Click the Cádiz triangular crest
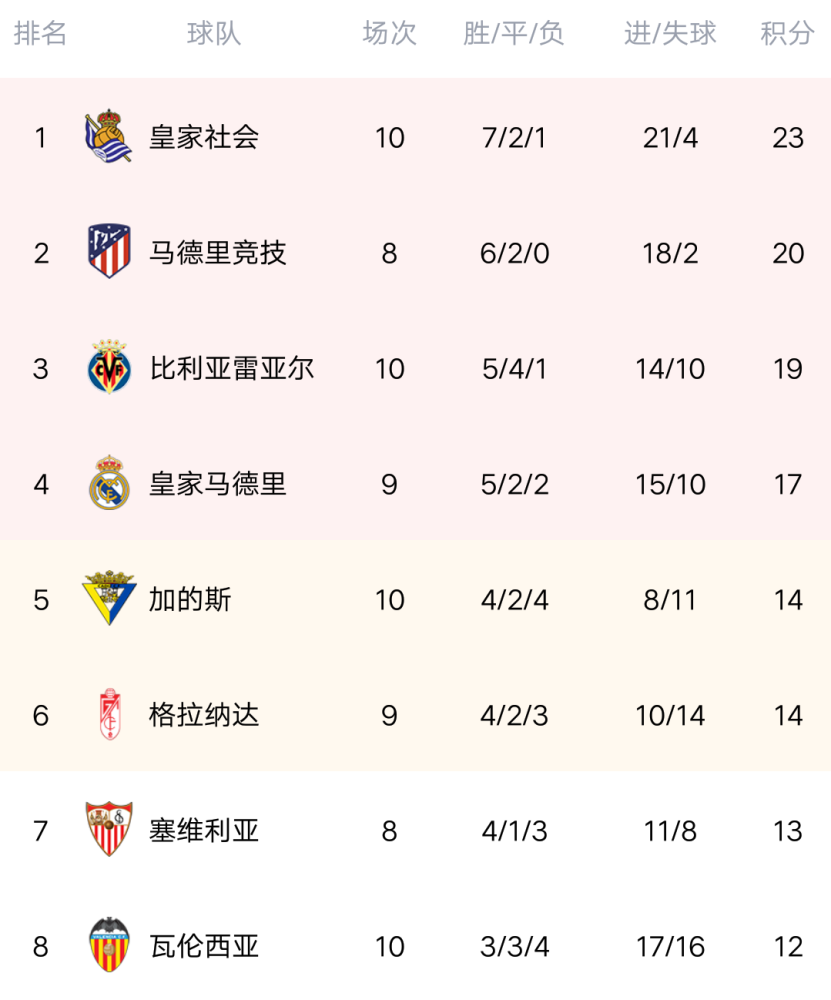Image resolution: width=831 pixels, height=1000 pixels. pos(109,598)
